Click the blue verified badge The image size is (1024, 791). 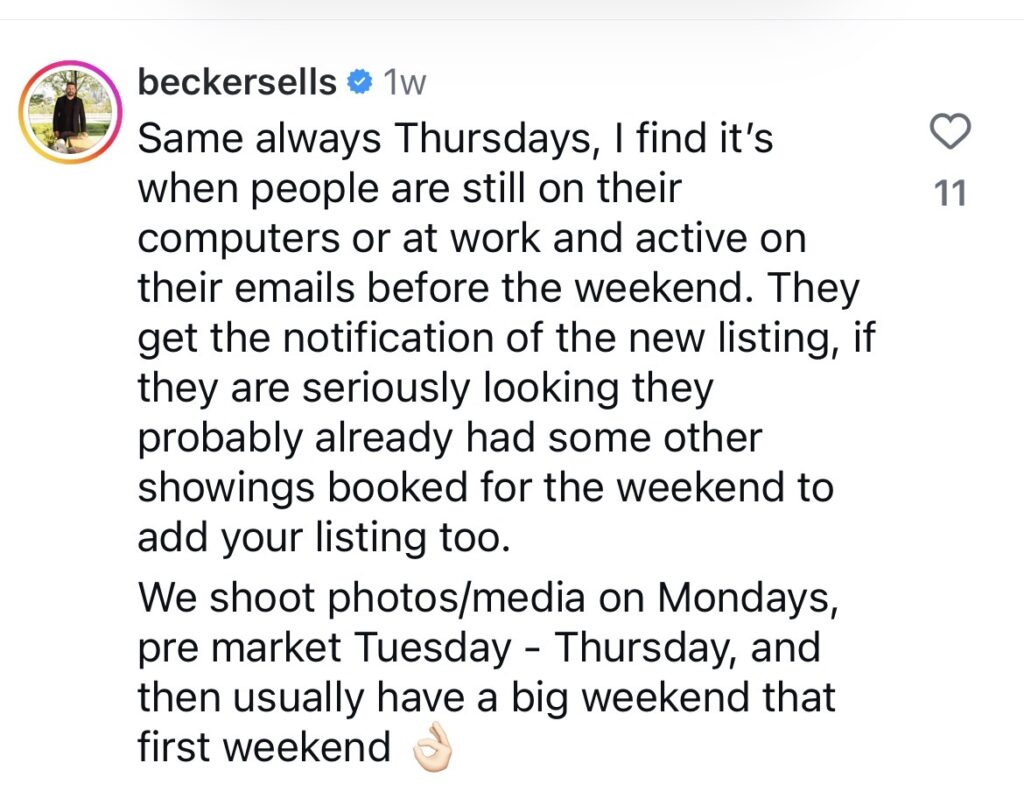(359, 82)
